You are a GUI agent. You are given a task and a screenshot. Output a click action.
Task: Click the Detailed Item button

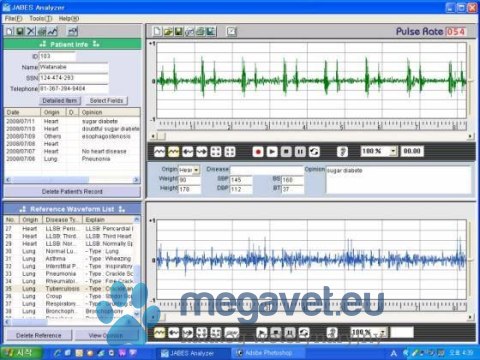pos(60,101)
